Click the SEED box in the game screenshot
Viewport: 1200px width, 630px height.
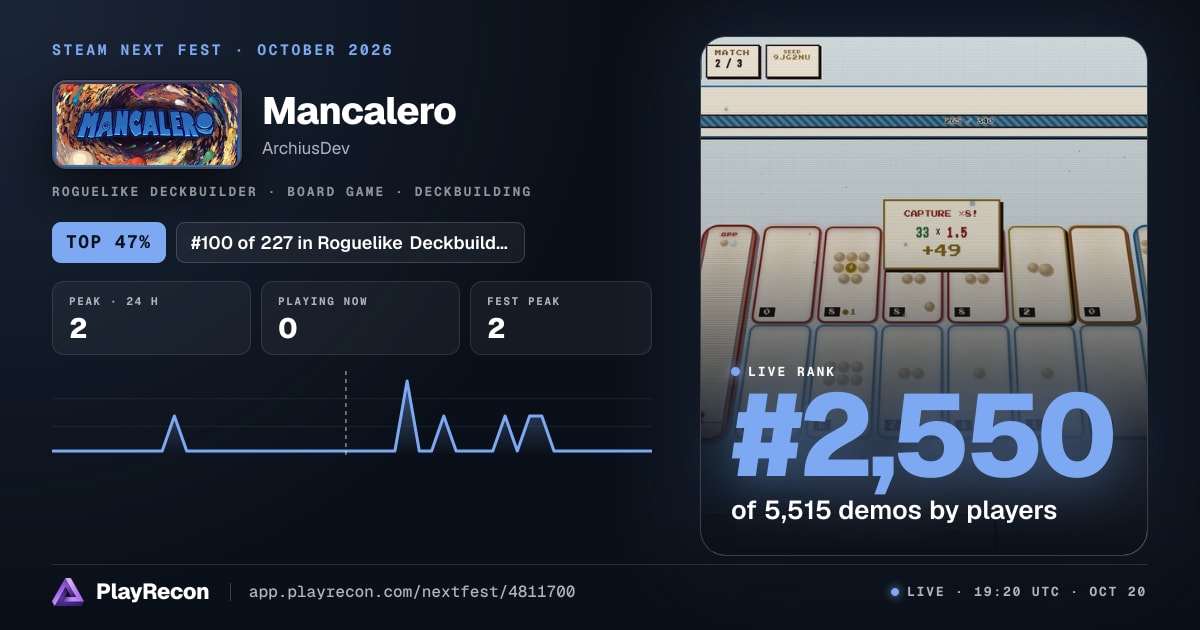[793, 60]
